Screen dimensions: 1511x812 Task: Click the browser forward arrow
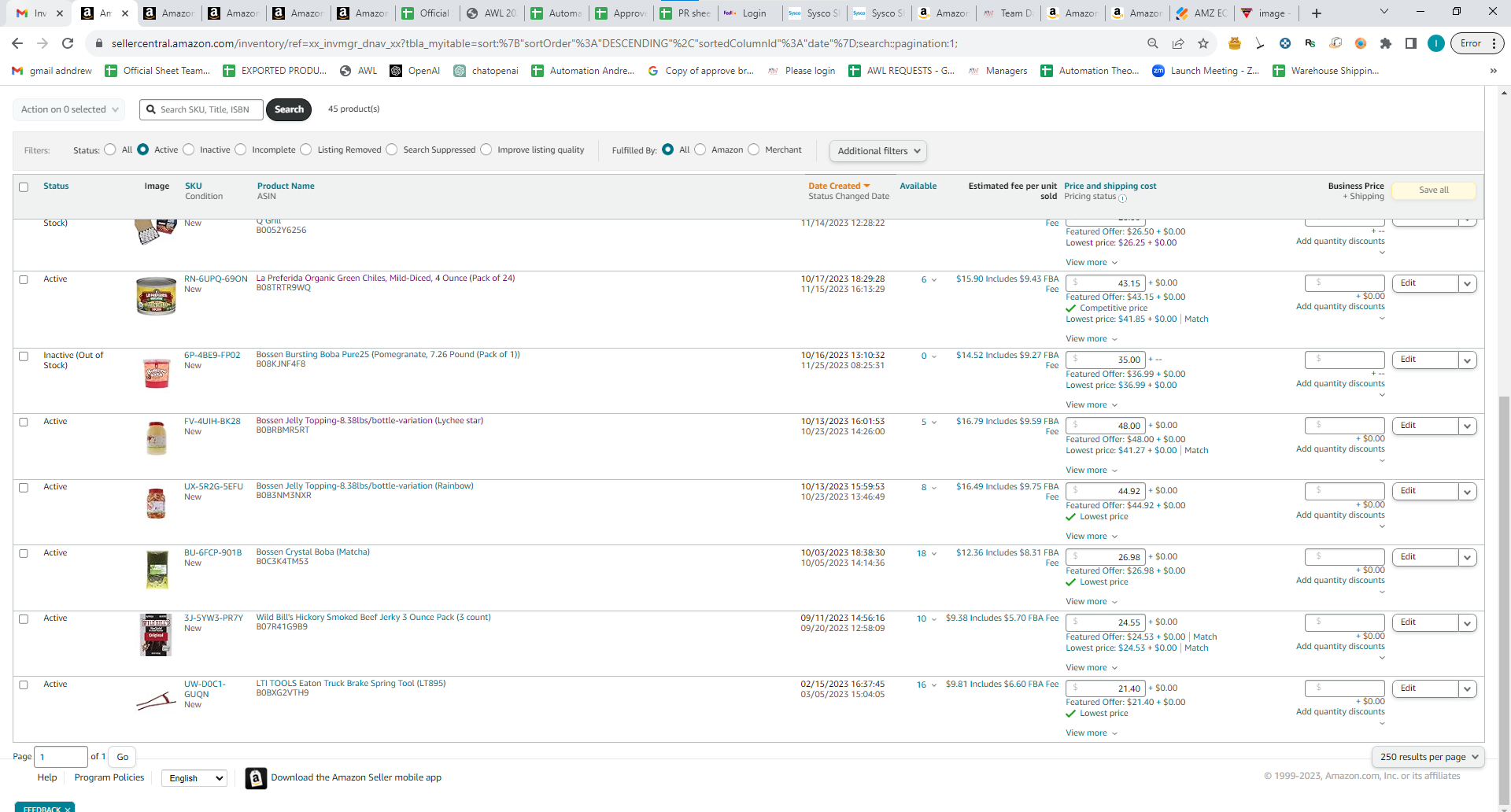click(42, 43)
